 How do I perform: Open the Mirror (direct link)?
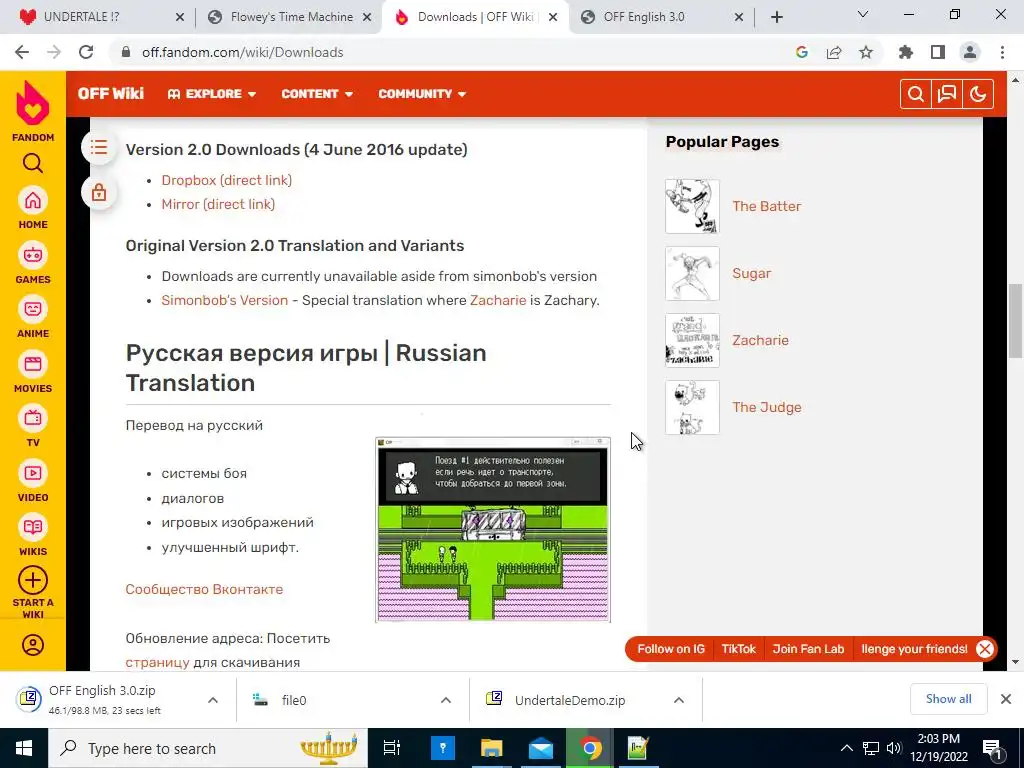click(x=218, y=204)
